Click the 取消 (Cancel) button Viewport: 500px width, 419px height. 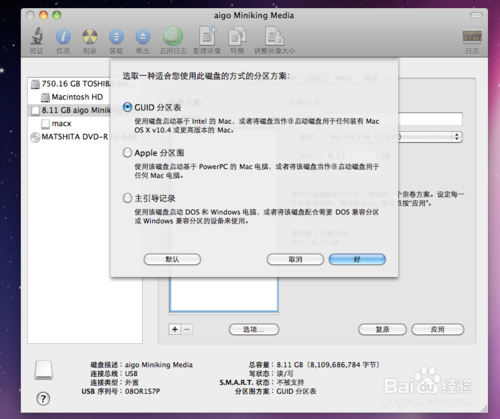[295, 259]
